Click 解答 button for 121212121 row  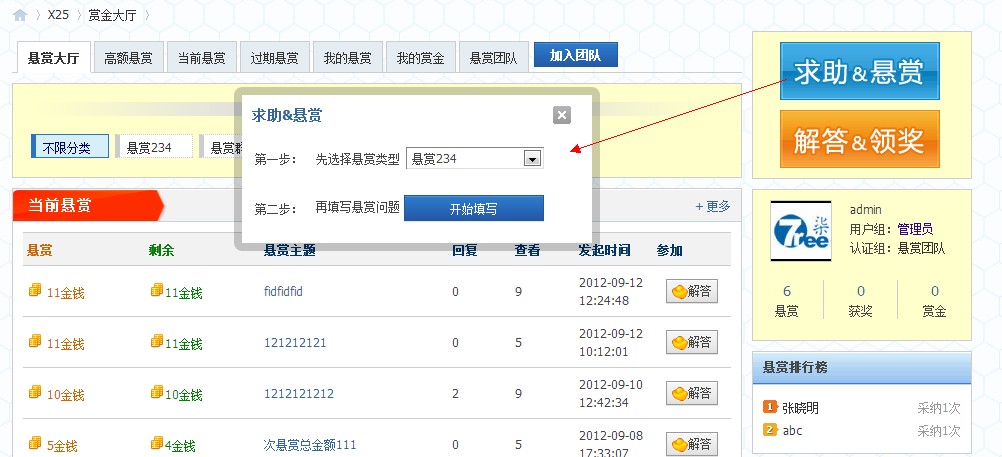692,343
